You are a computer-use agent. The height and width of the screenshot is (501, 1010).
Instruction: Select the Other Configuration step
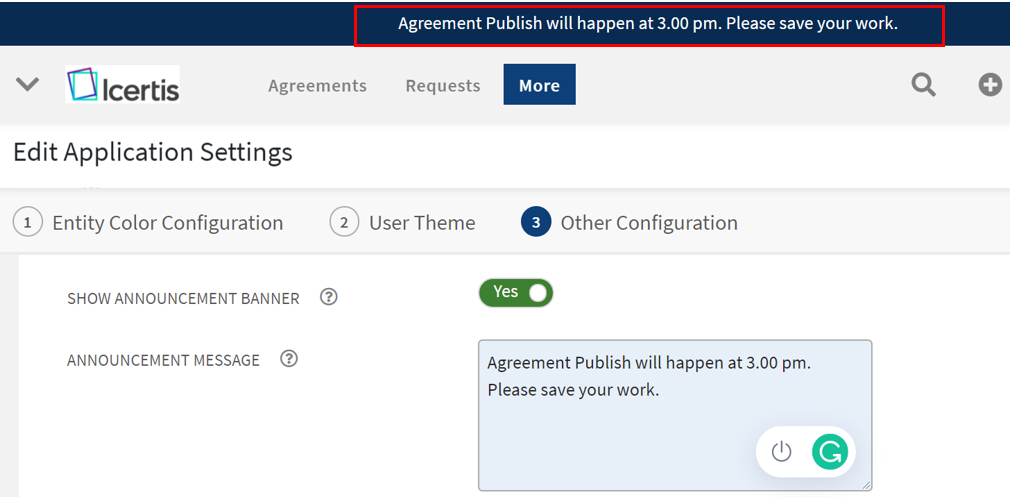pos(649,223)
